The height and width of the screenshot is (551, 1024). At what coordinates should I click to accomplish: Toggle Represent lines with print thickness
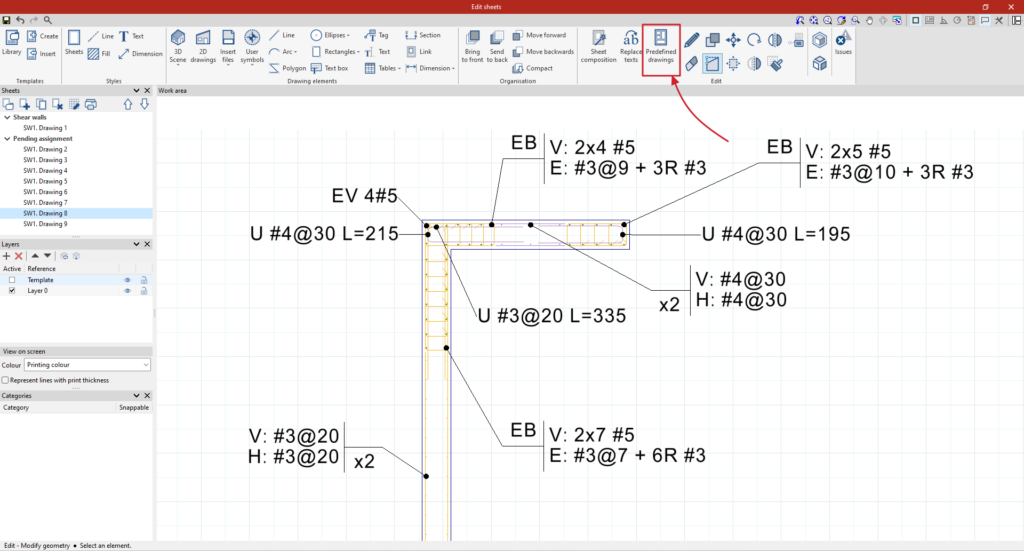[x=5, y=380]
